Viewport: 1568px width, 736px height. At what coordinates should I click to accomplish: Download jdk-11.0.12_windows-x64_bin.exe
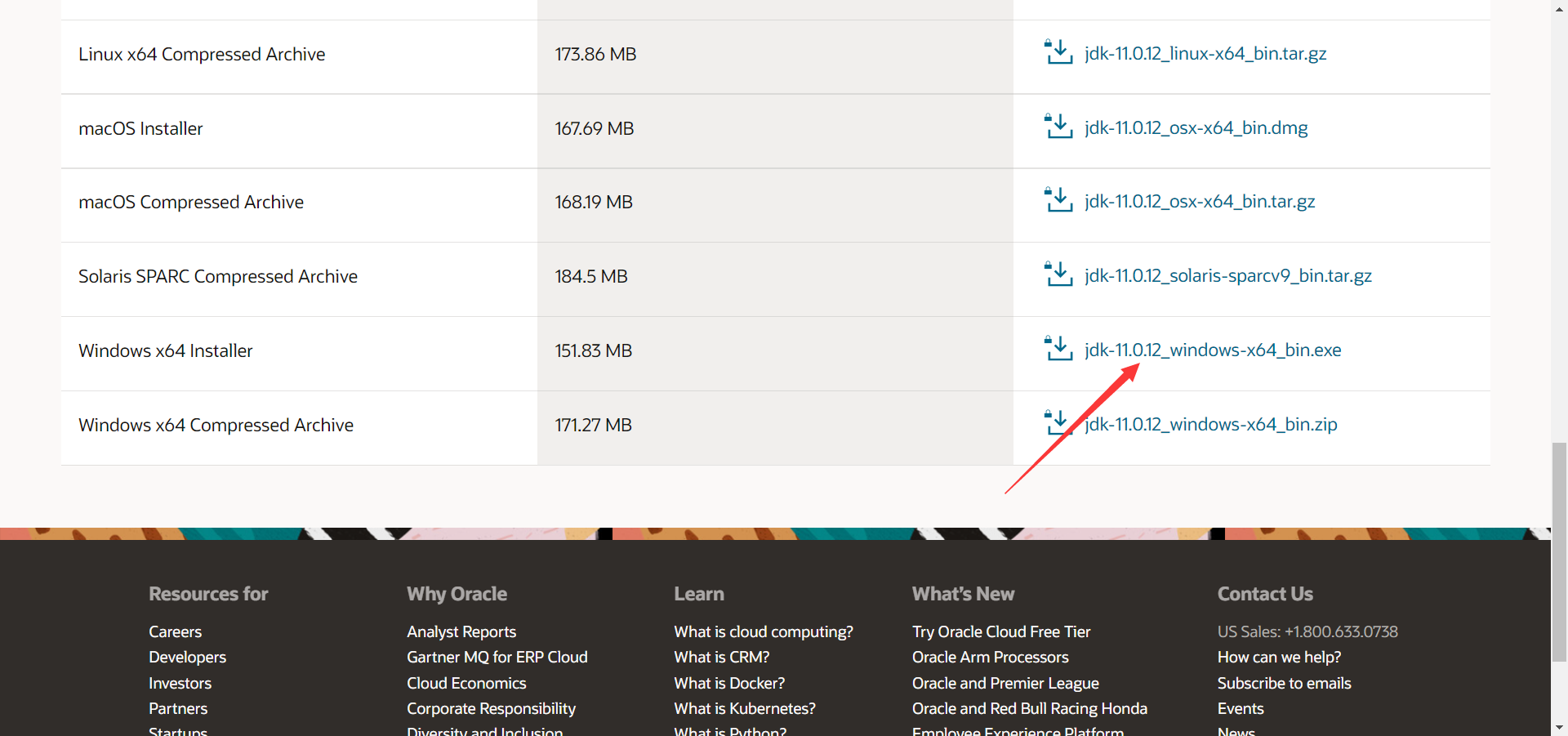(x=1213, y=350)
